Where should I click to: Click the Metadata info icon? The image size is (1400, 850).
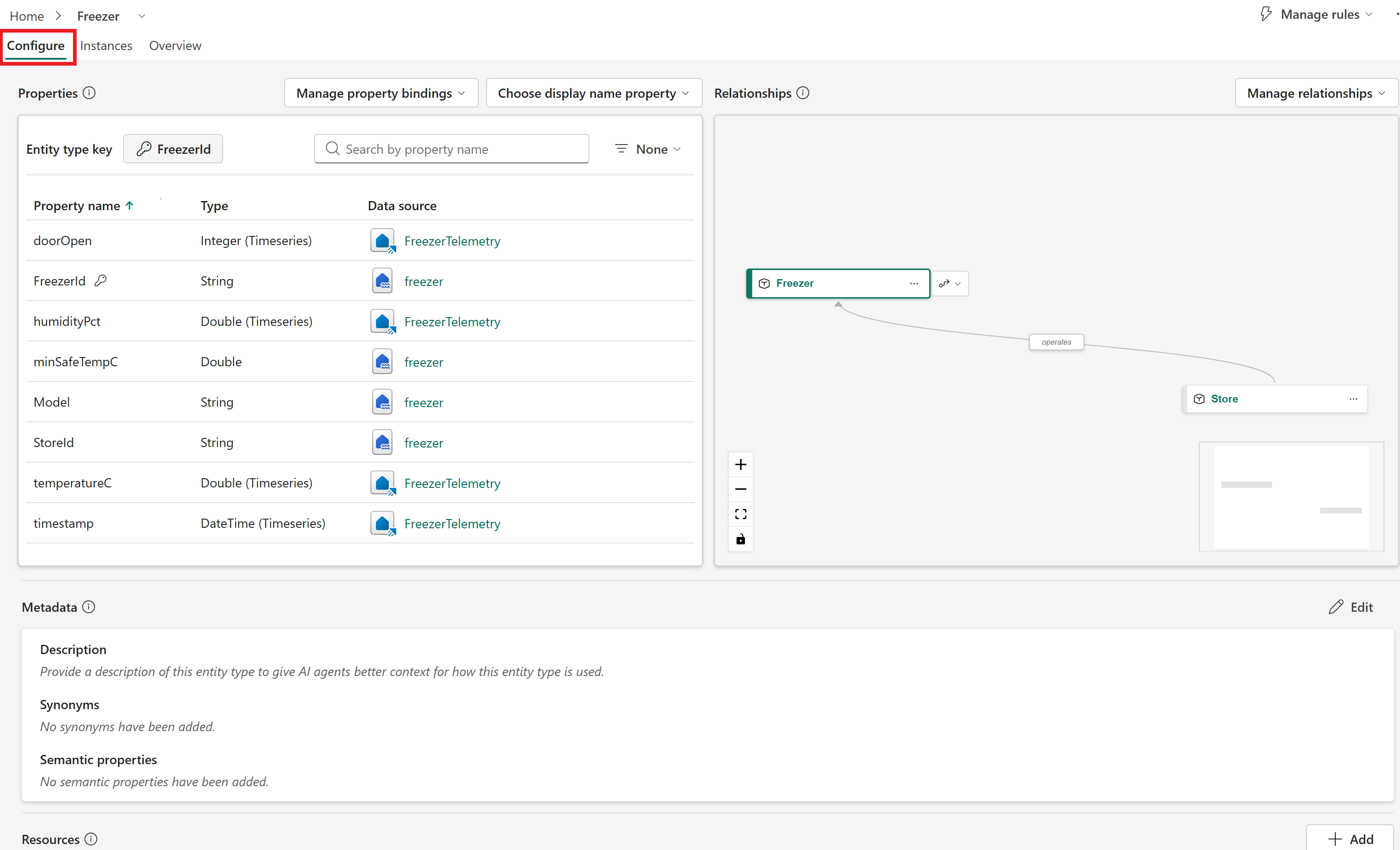click(x=89, y=607)
